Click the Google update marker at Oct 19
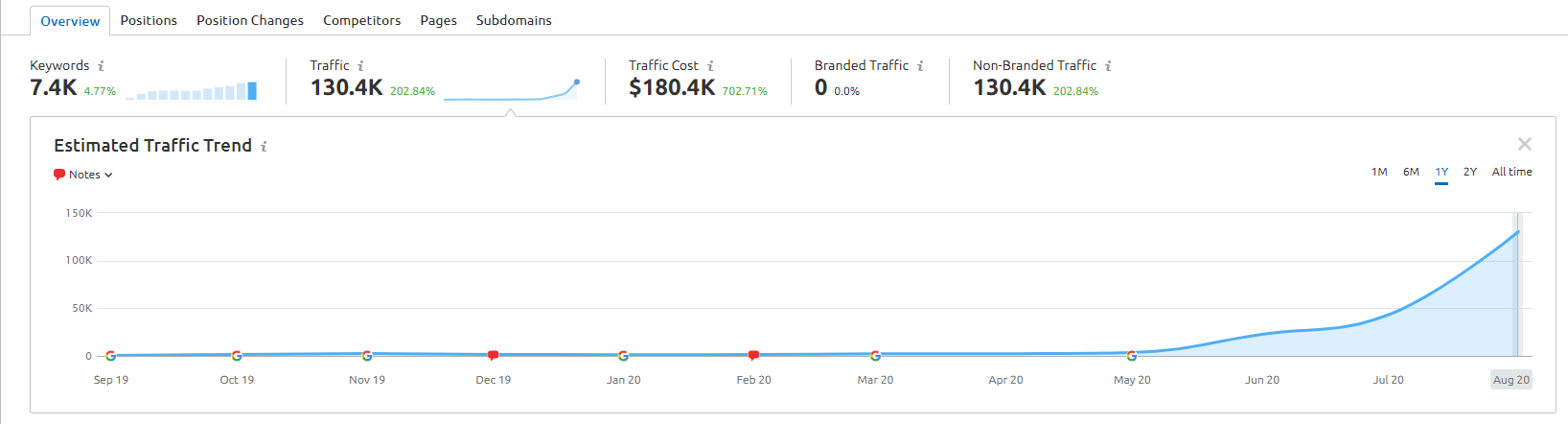1568x424 pixels. [237, 356]
